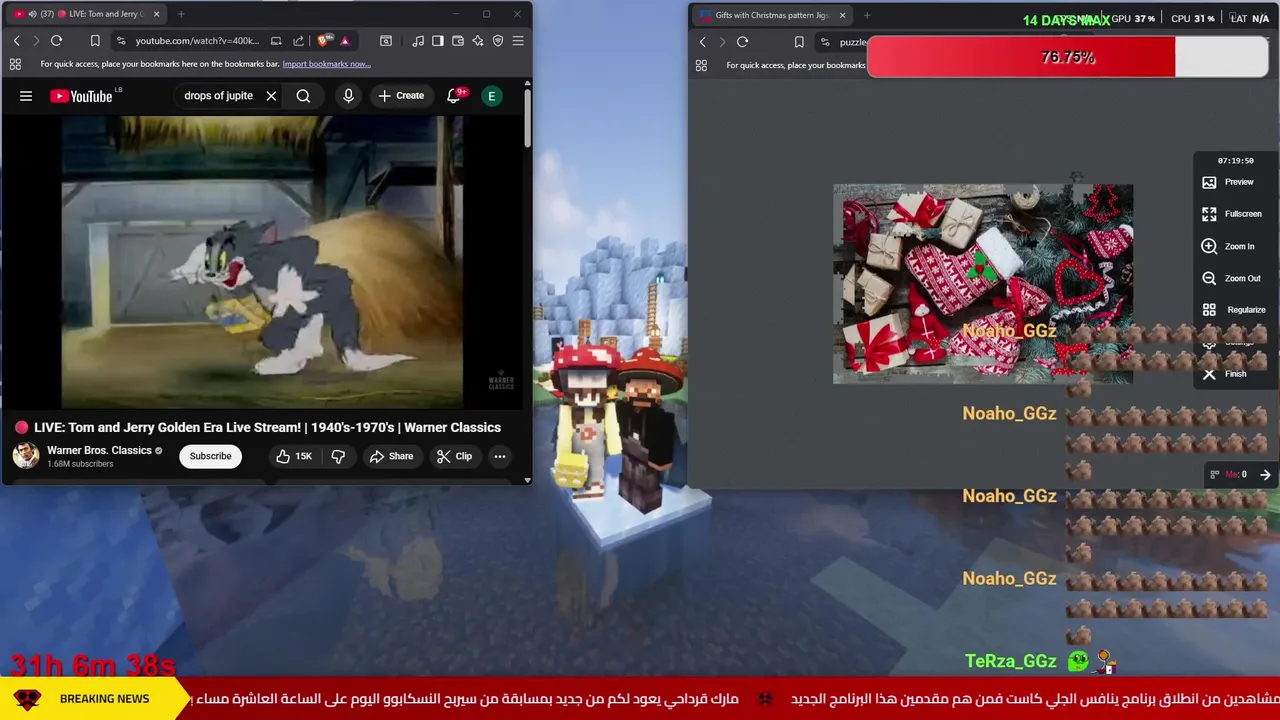Click Preview in the puzzle menu
This screenshot has height=720, width=1280.
(x=1227, y=182)
